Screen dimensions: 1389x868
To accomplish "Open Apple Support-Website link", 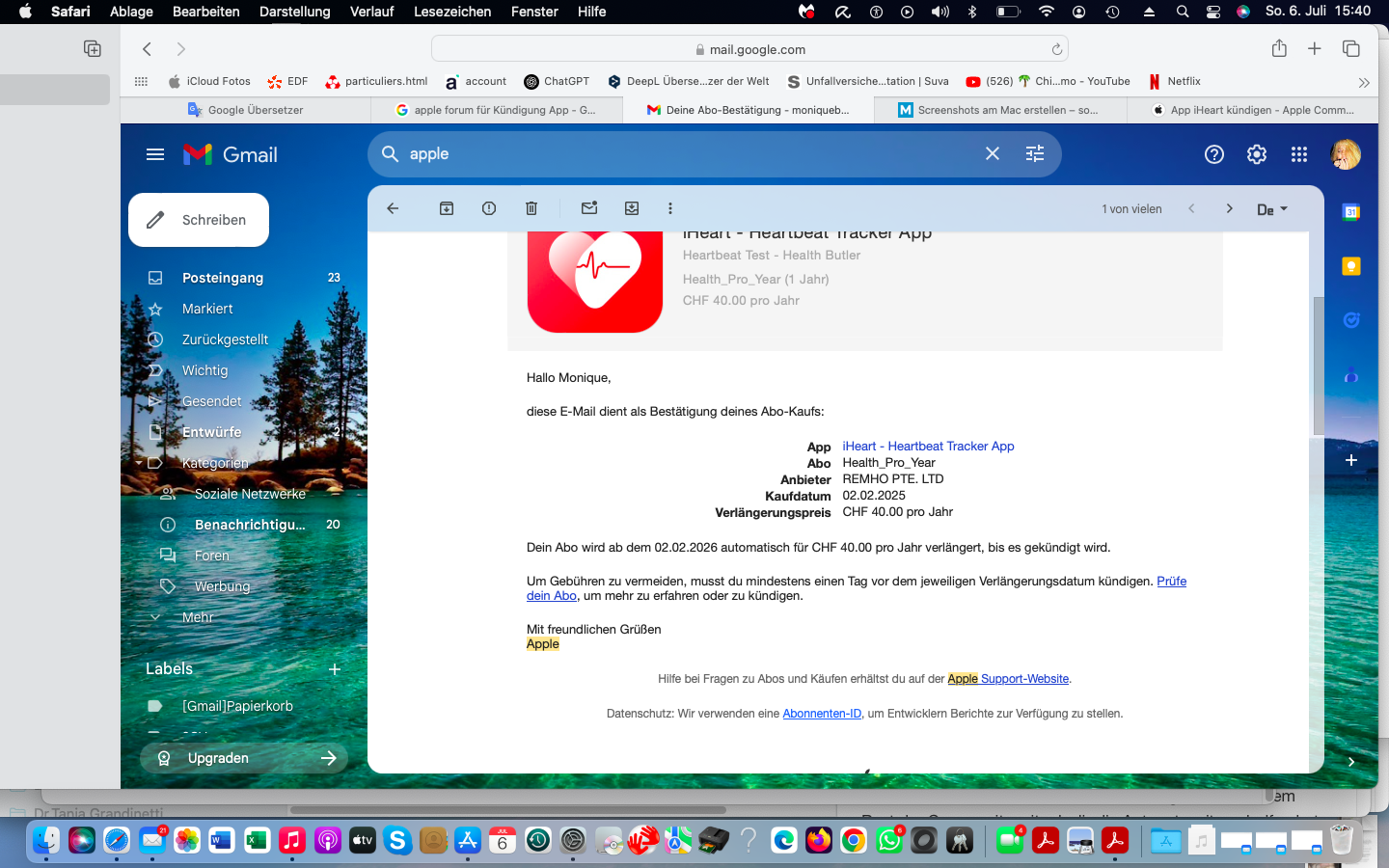I will click(1008, 679).
